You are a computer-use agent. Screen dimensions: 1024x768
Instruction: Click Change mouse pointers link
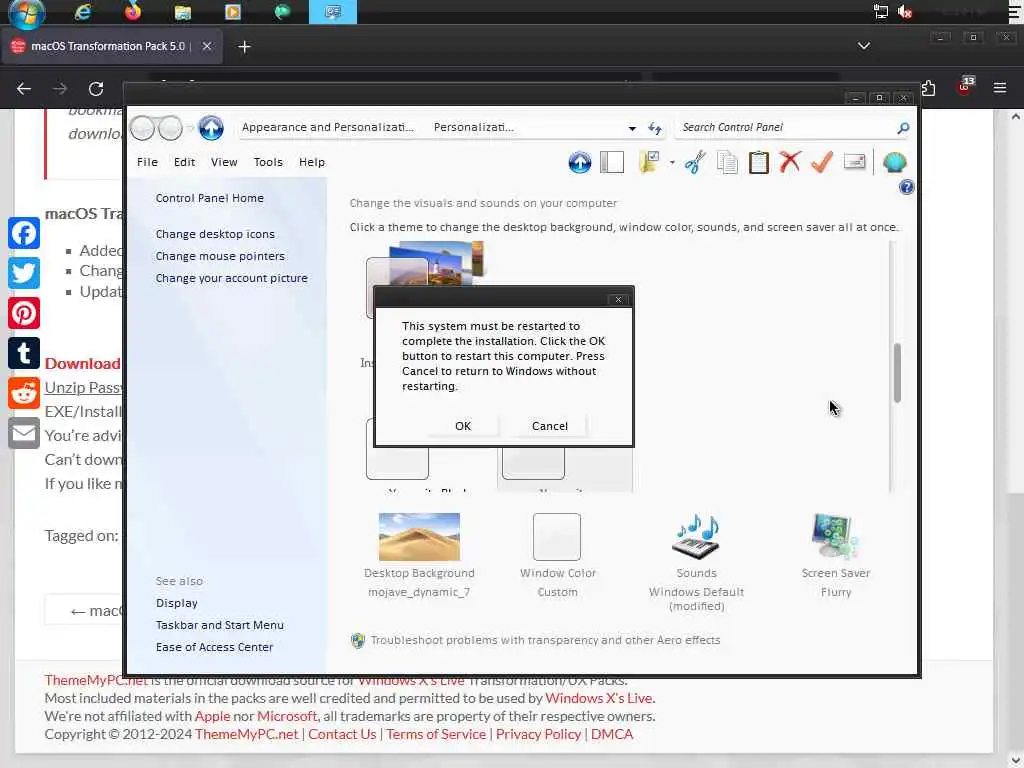click(220, 256)
